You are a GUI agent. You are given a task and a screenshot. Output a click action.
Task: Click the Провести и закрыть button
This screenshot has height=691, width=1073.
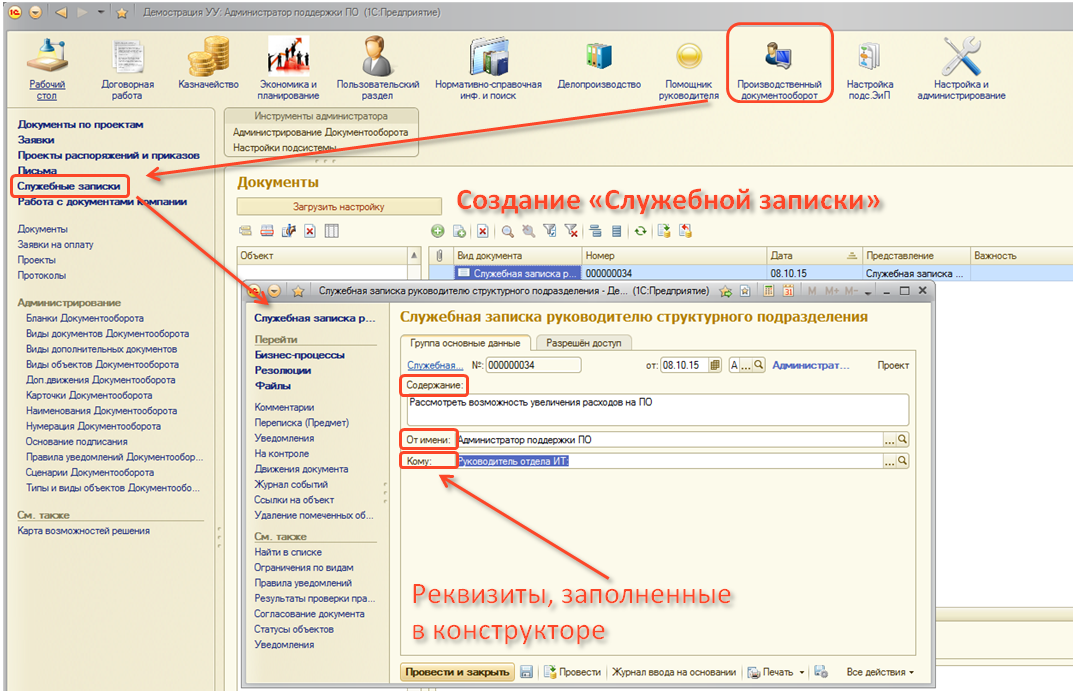457,672
